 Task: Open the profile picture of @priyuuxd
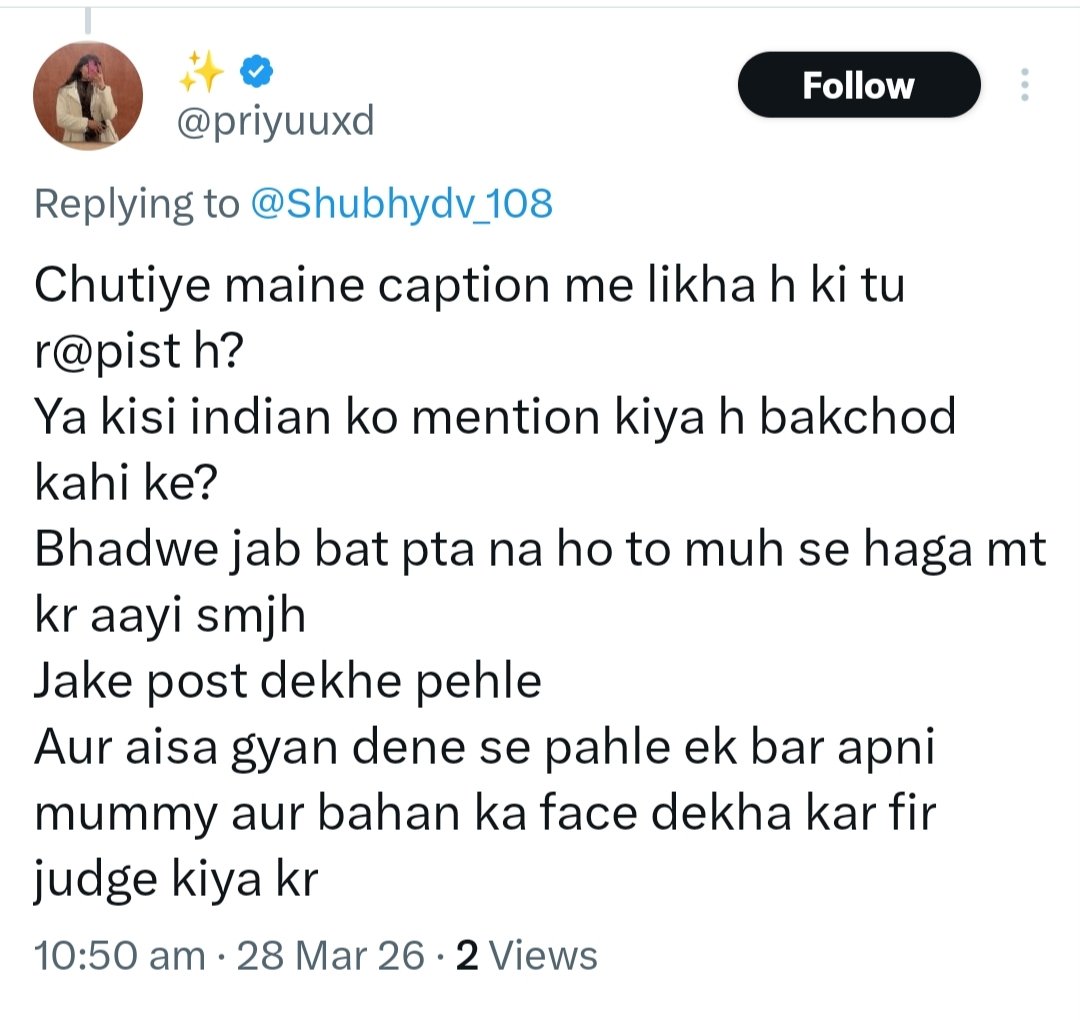tap(88, 96)
